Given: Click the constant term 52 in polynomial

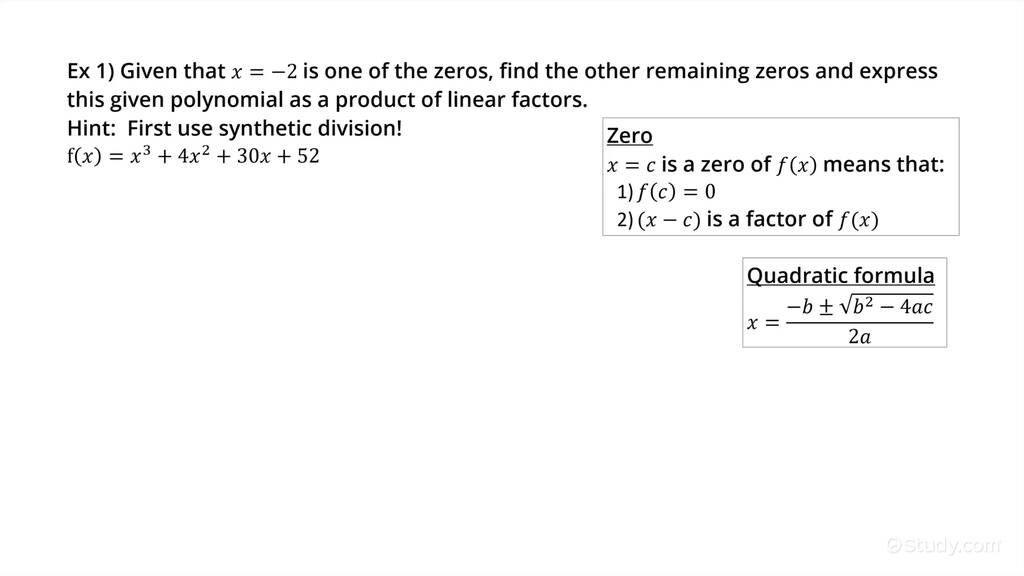Looking at the screenshot, I should coord(308,156).
